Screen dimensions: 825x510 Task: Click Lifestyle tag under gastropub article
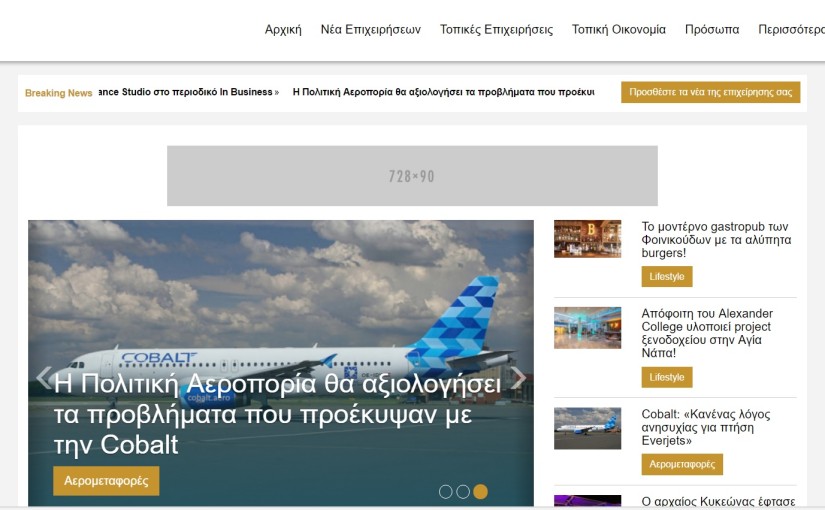click(667, 277)
